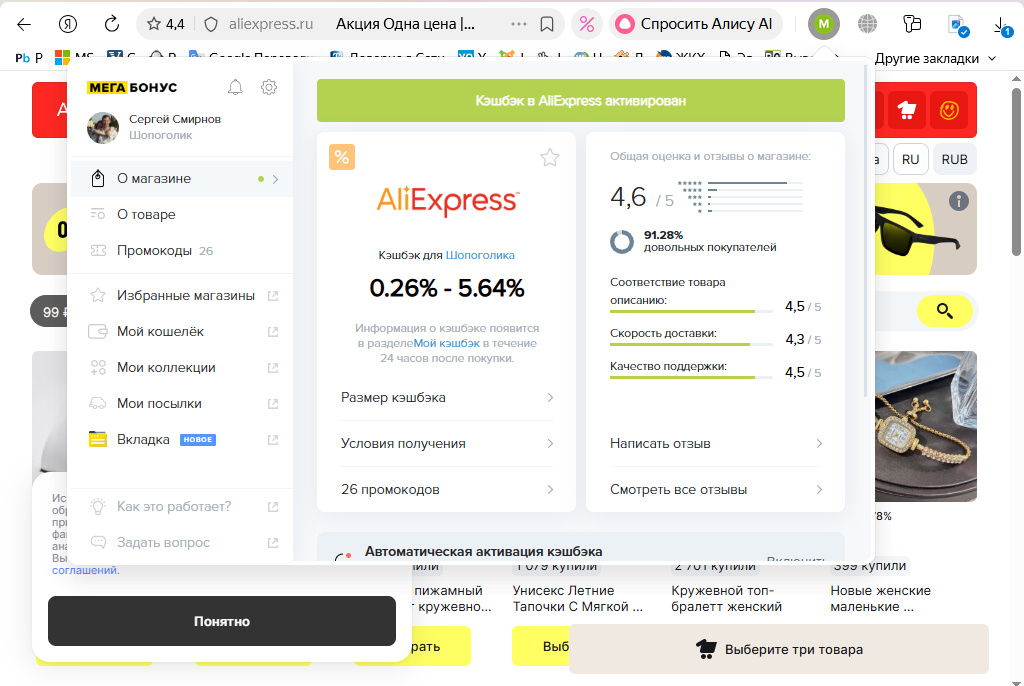Click AliExpress logo in popup
The image size is (1024, 686).
(447, 201)
